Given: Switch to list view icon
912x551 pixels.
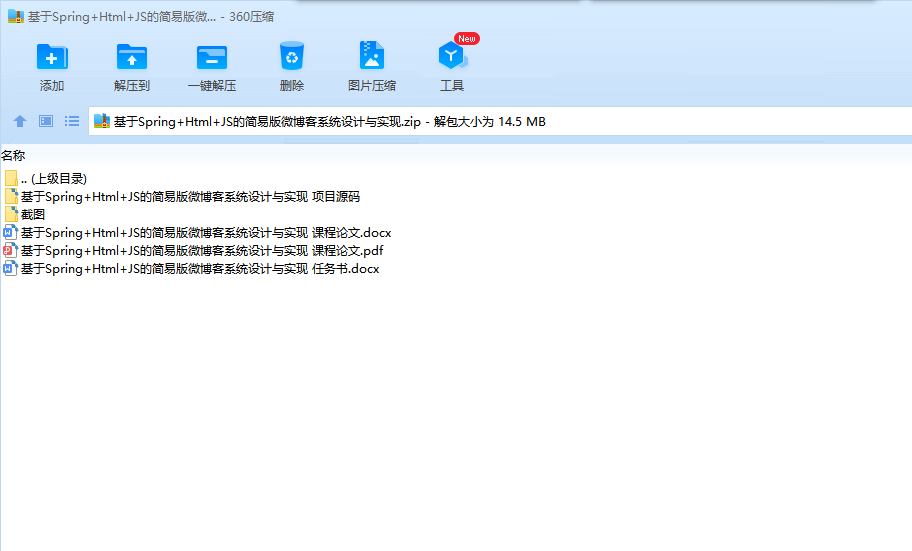Looking at the screenshot, I should tap(72, 121).
